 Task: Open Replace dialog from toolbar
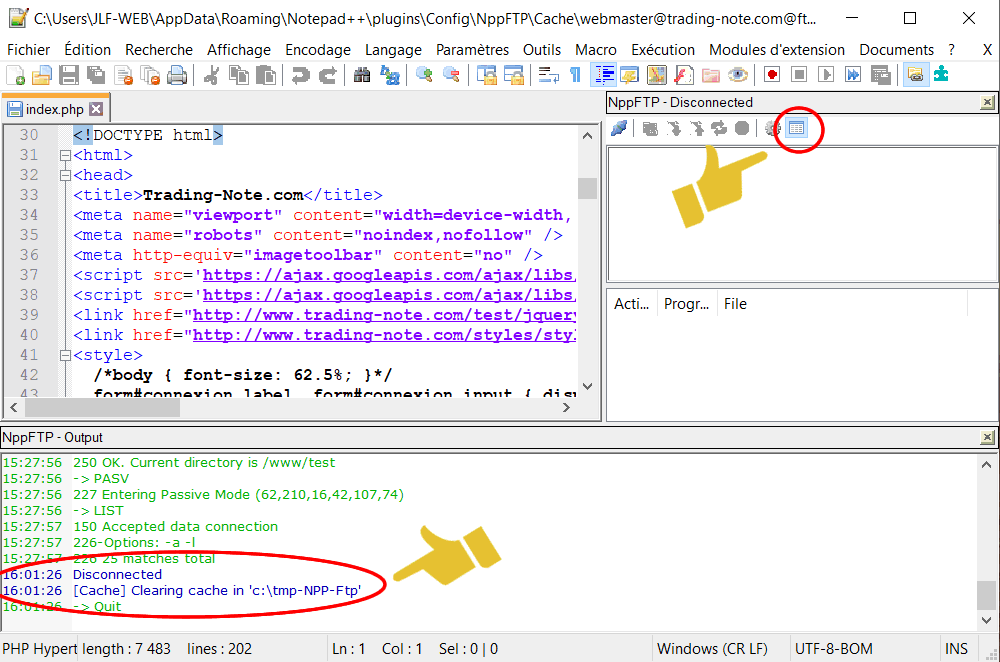click(389, 75)
